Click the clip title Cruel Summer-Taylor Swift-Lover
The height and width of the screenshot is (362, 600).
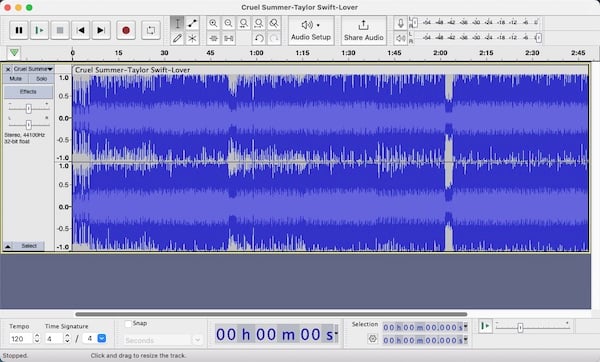point(132,70)
